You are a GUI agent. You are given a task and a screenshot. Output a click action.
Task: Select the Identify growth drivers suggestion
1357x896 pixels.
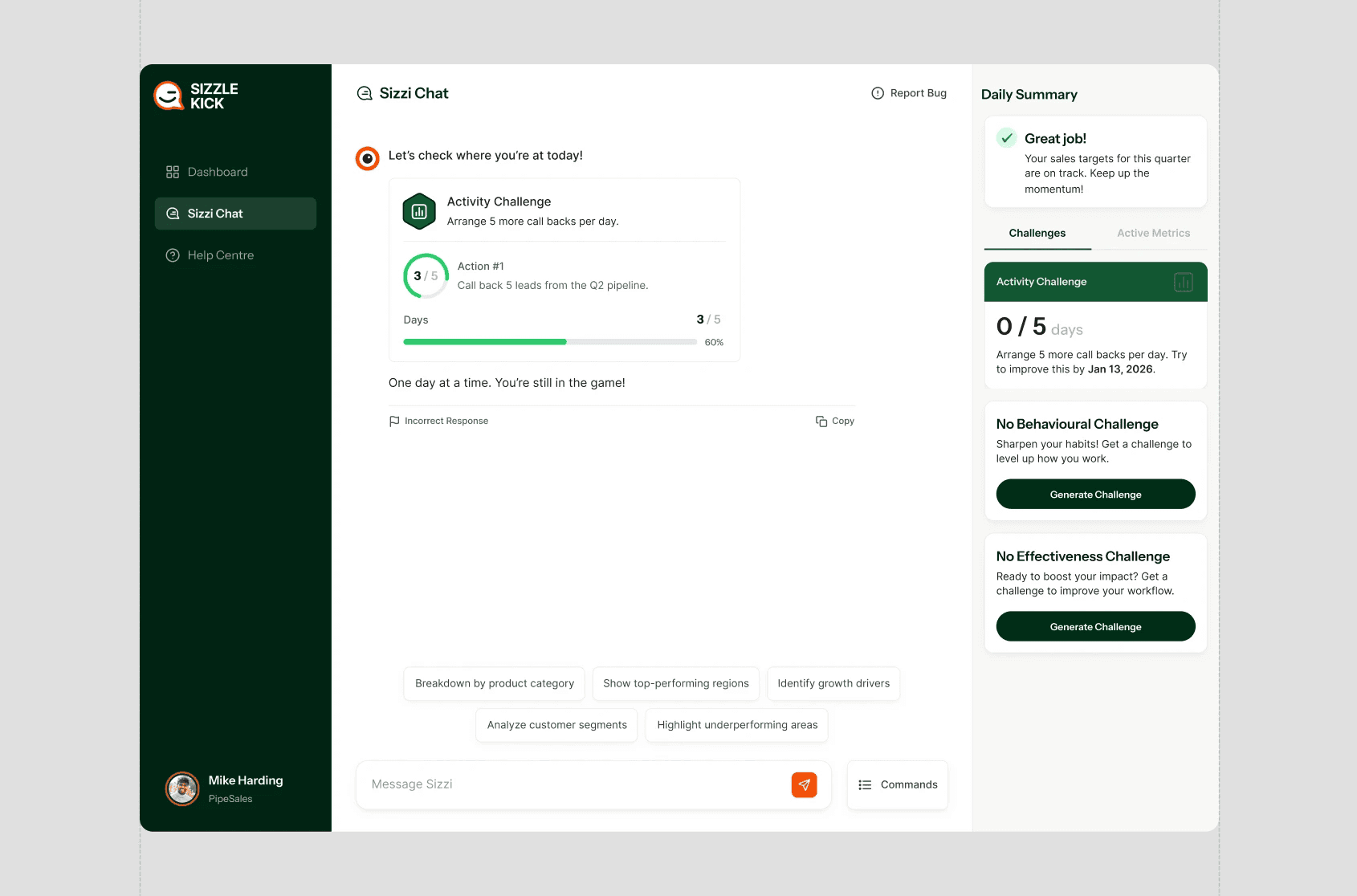pos(833,683)
